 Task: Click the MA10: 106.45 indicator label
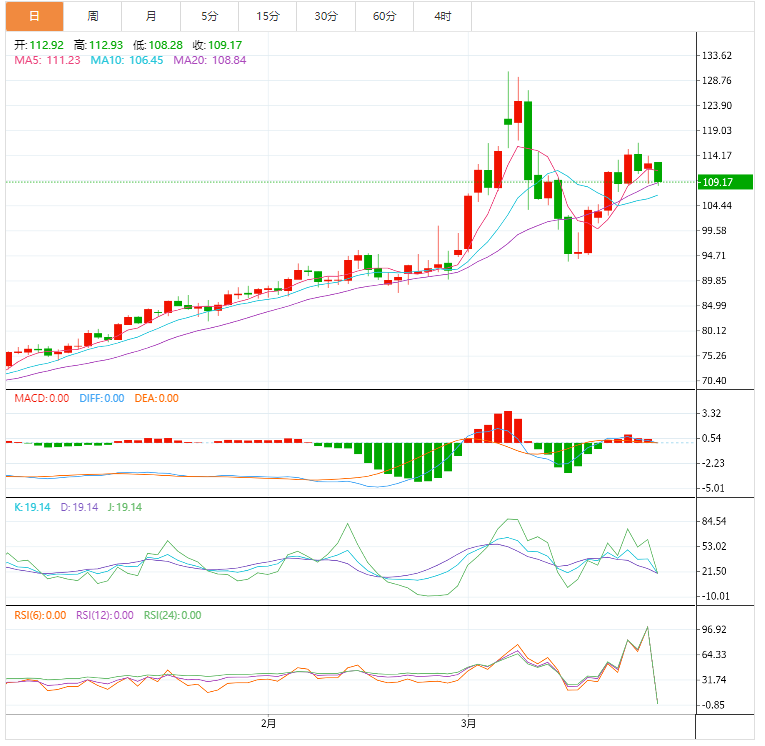(x=127, y=60)
